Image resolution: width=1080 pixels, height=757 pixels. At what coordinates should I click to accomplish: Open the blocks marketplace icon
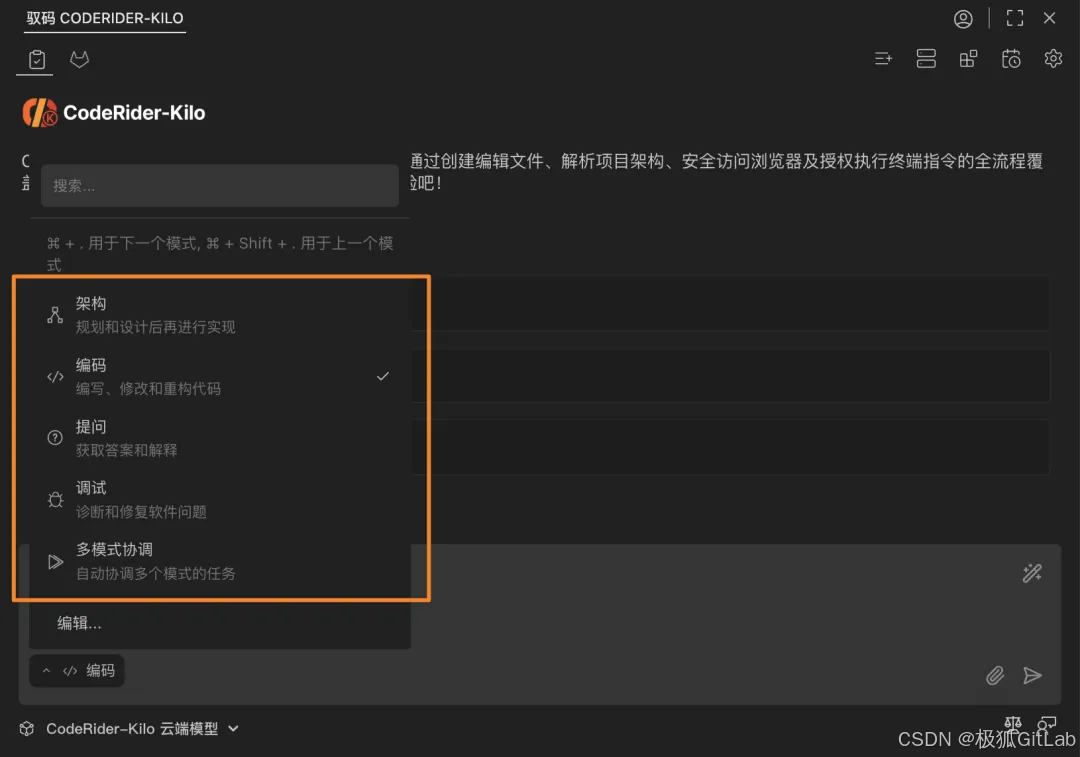968,59
